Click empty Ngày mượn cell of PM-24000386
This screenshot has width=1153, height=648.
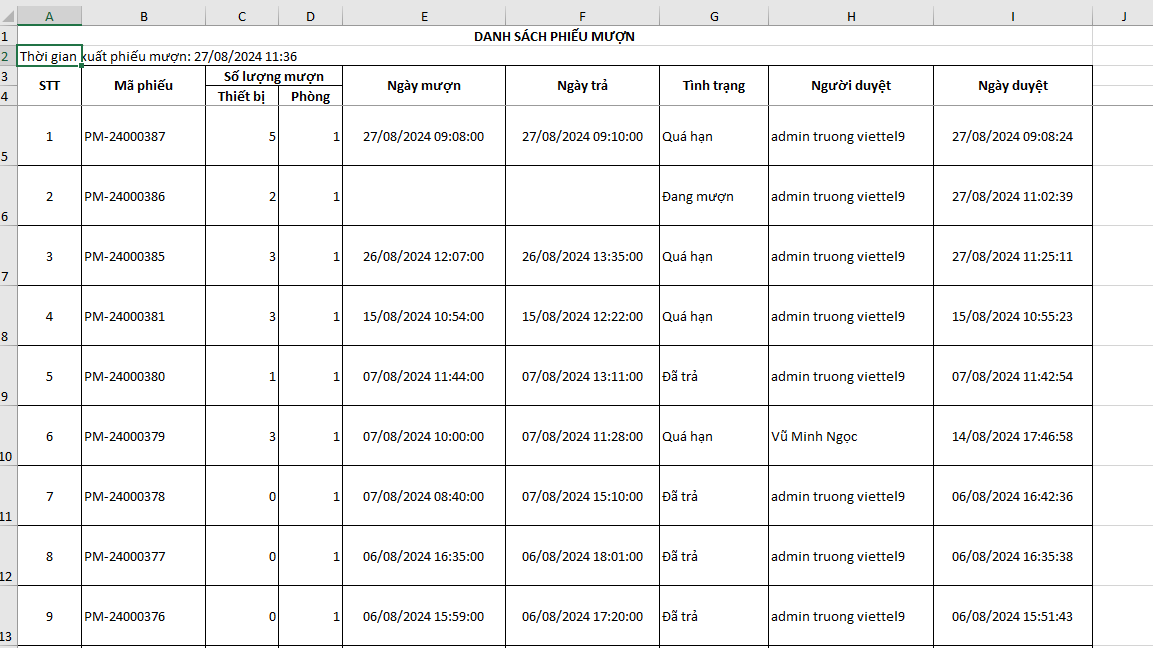point(424,196)
